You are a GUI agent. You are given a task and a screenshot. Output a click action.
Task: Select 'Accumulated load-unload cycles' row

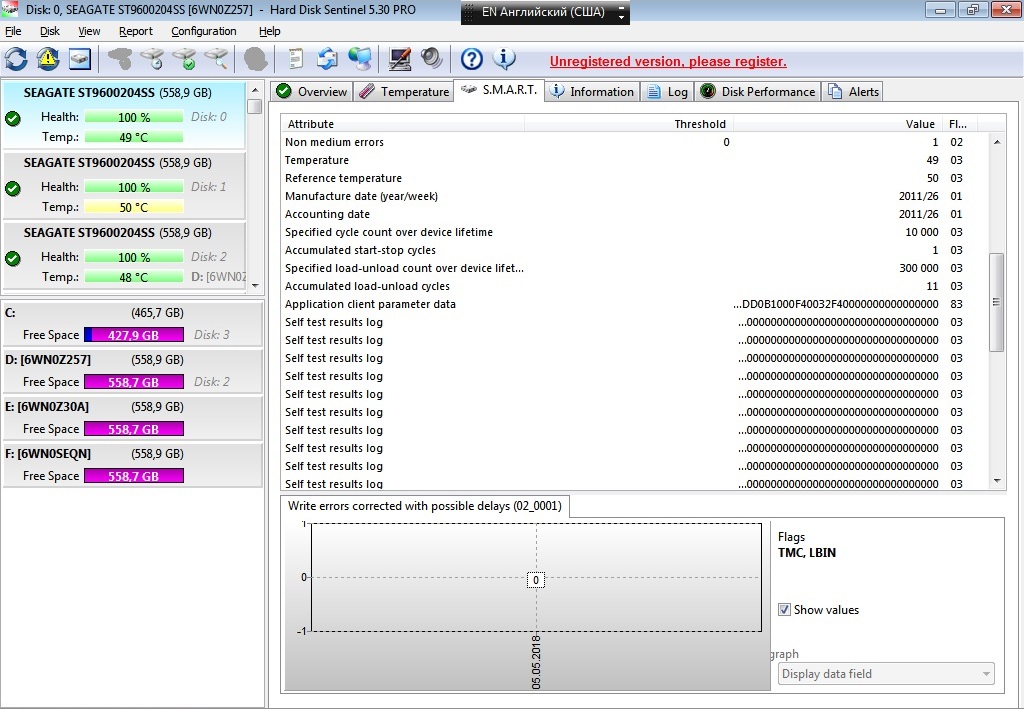635,286
